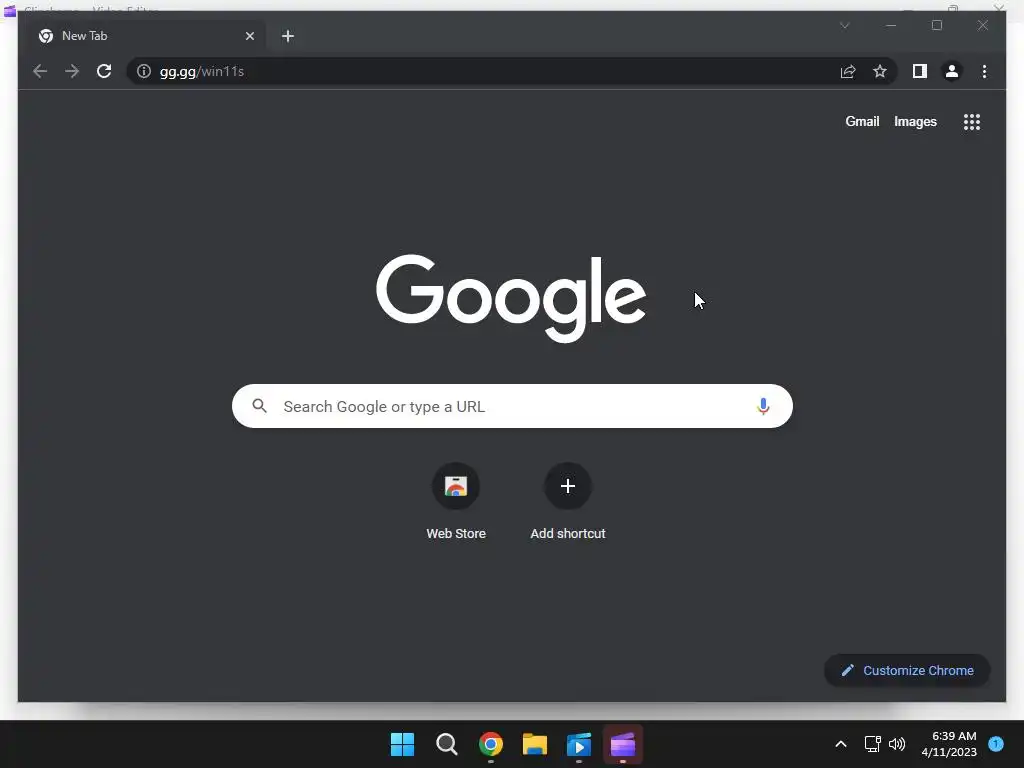Open the Windows Start menu
Viewport: 1024px width, 768px height.
(x=402, y=744)
